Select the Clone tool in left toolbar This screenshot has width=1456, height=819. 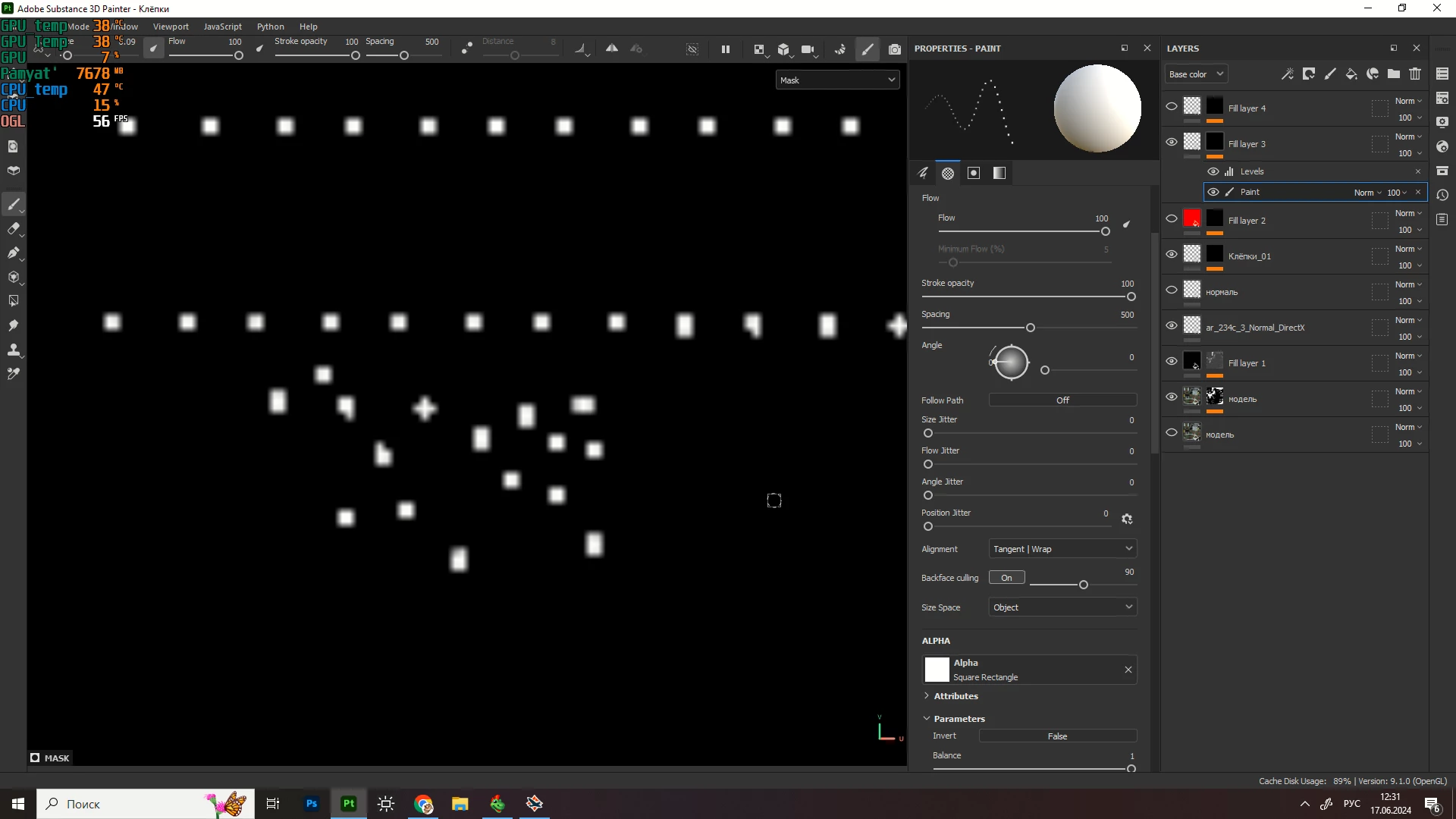pyautogui.click(x=13, y=350)
